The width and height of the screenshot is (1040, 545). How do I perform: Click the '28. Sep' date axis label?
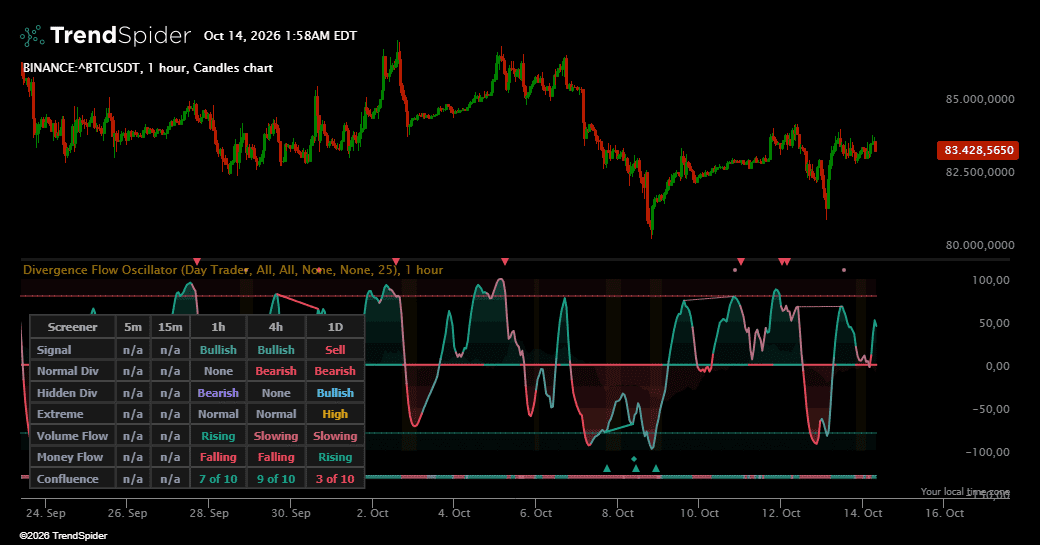coord(209,513)
